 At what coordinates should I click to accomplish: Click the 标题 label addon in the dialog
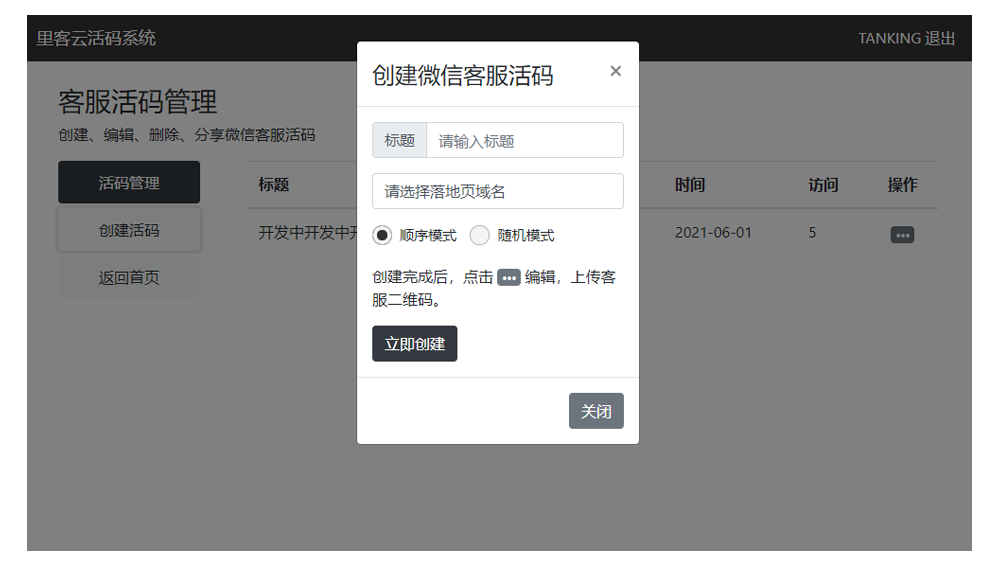(x=399, y=141)
